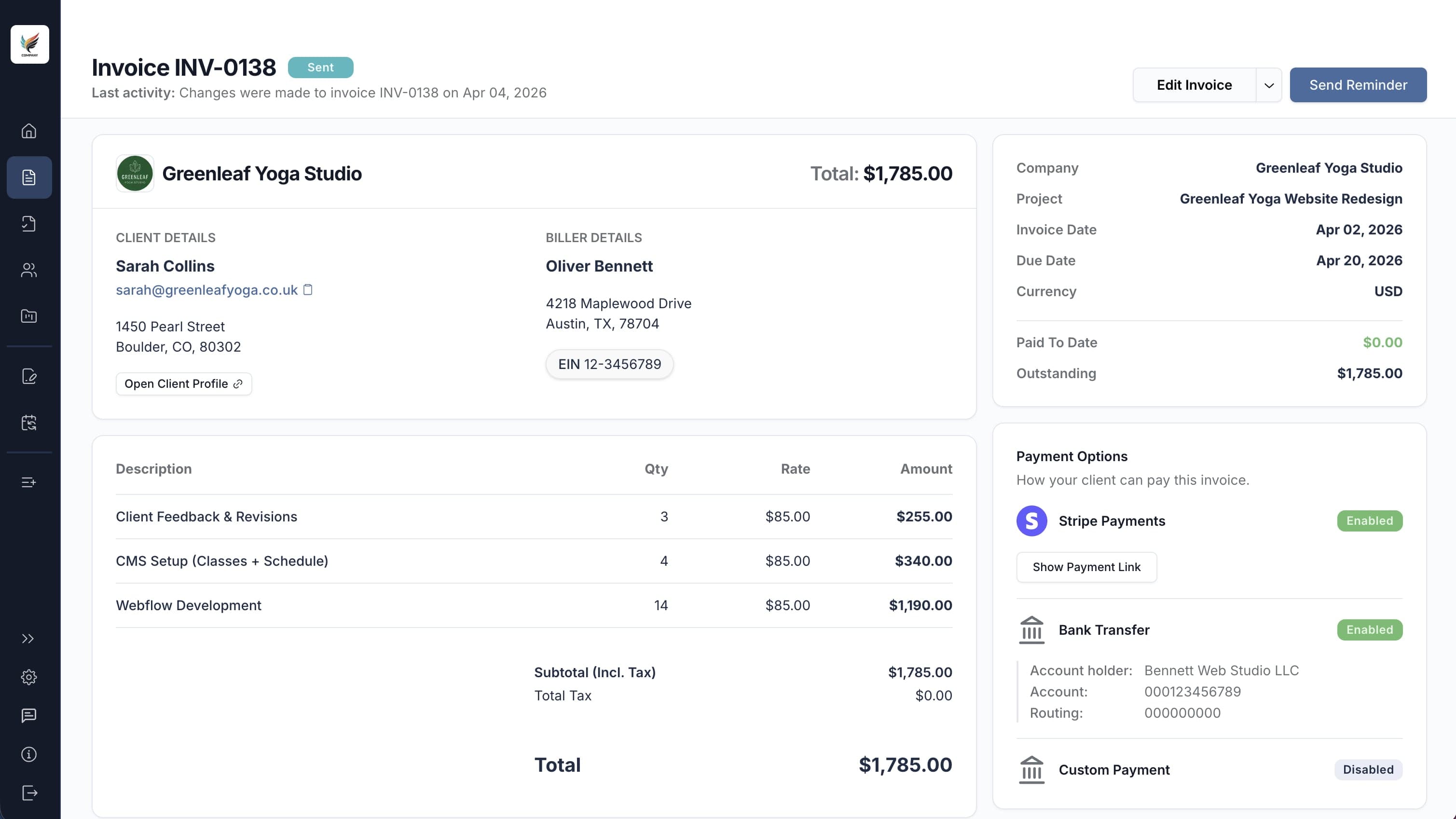Click the Stripe Payments logo icon
1456x819 pixels.
click(1031, 520)
